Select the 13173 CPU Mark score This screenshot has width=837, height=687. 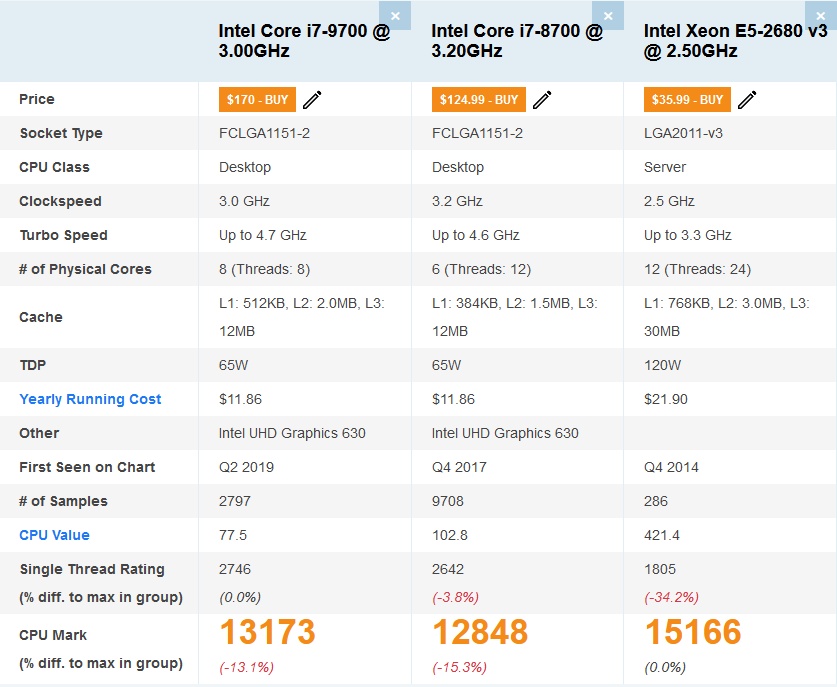pyautogui.click(x=267, y=632)
